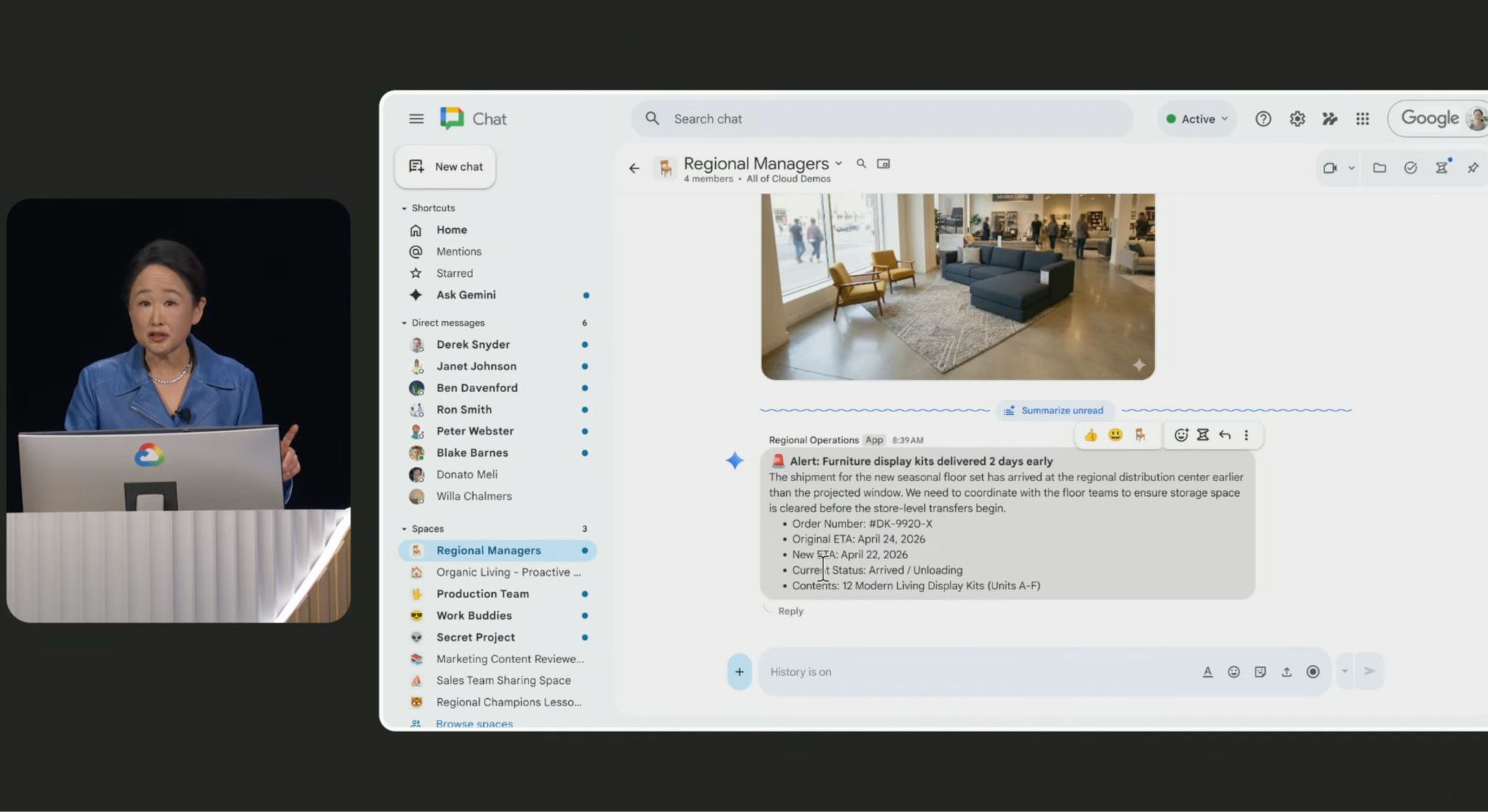The width and height of the screenshot is (1488, 812).
Task: Select the Ask Gemini shortcut
Action: (x=465, y=295)
